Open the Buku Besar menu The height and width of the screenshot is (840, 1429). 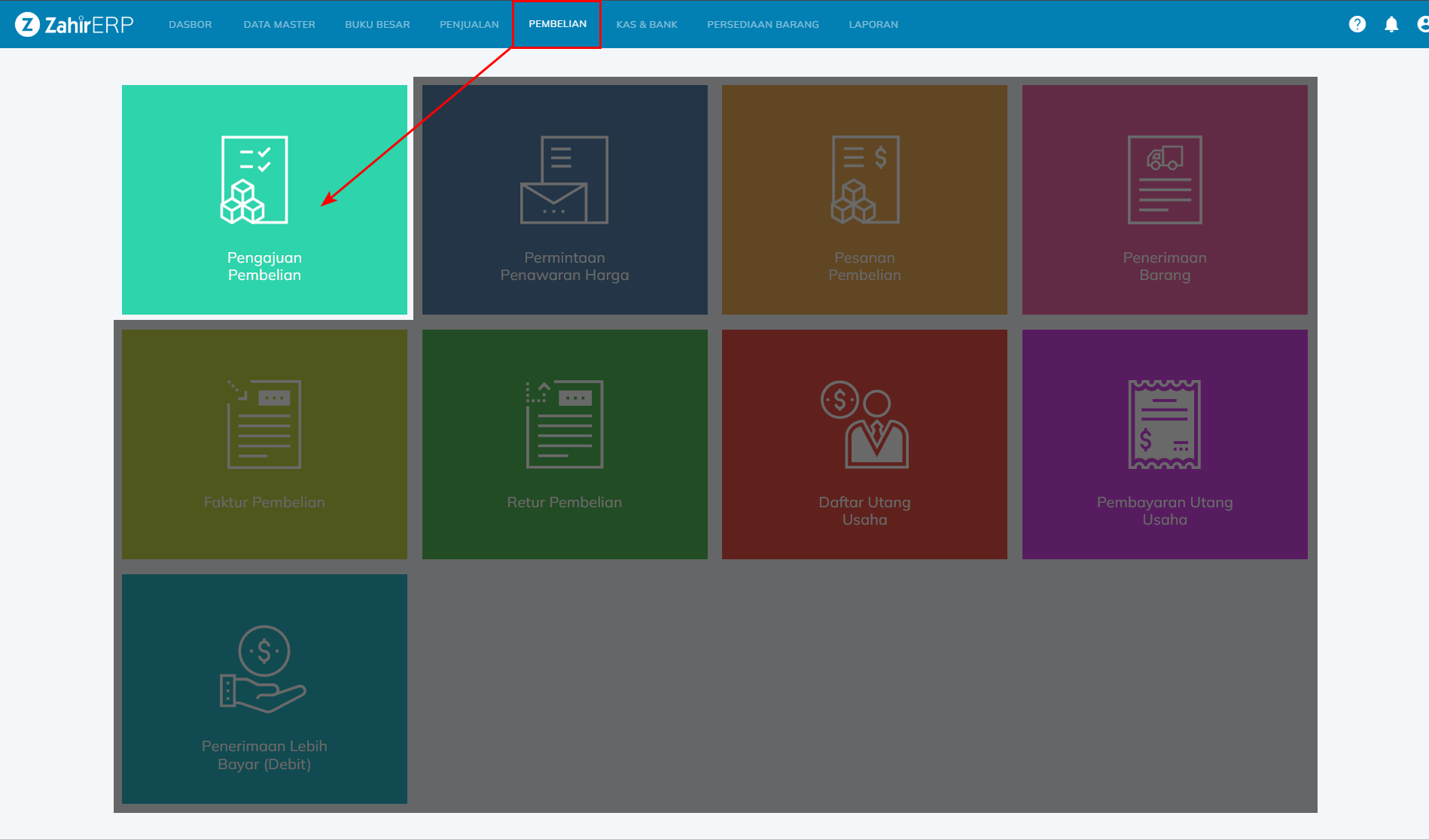(377, 24)
